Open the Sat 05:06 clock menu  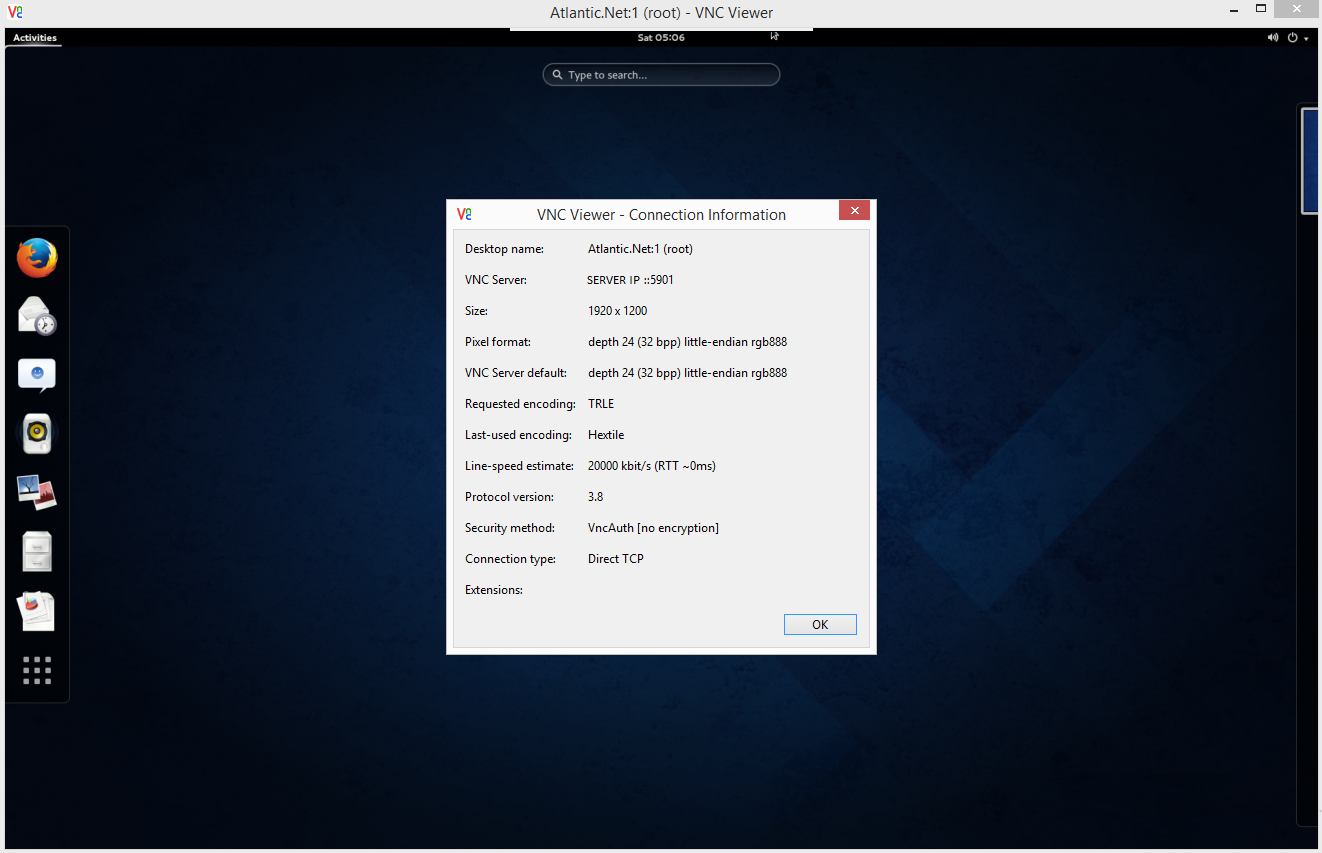coord(661,37)
